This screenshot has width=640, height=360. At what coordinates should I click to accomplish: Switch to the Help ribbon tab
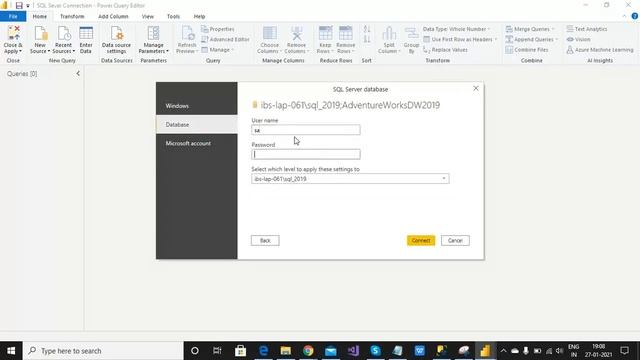(199, 16)
